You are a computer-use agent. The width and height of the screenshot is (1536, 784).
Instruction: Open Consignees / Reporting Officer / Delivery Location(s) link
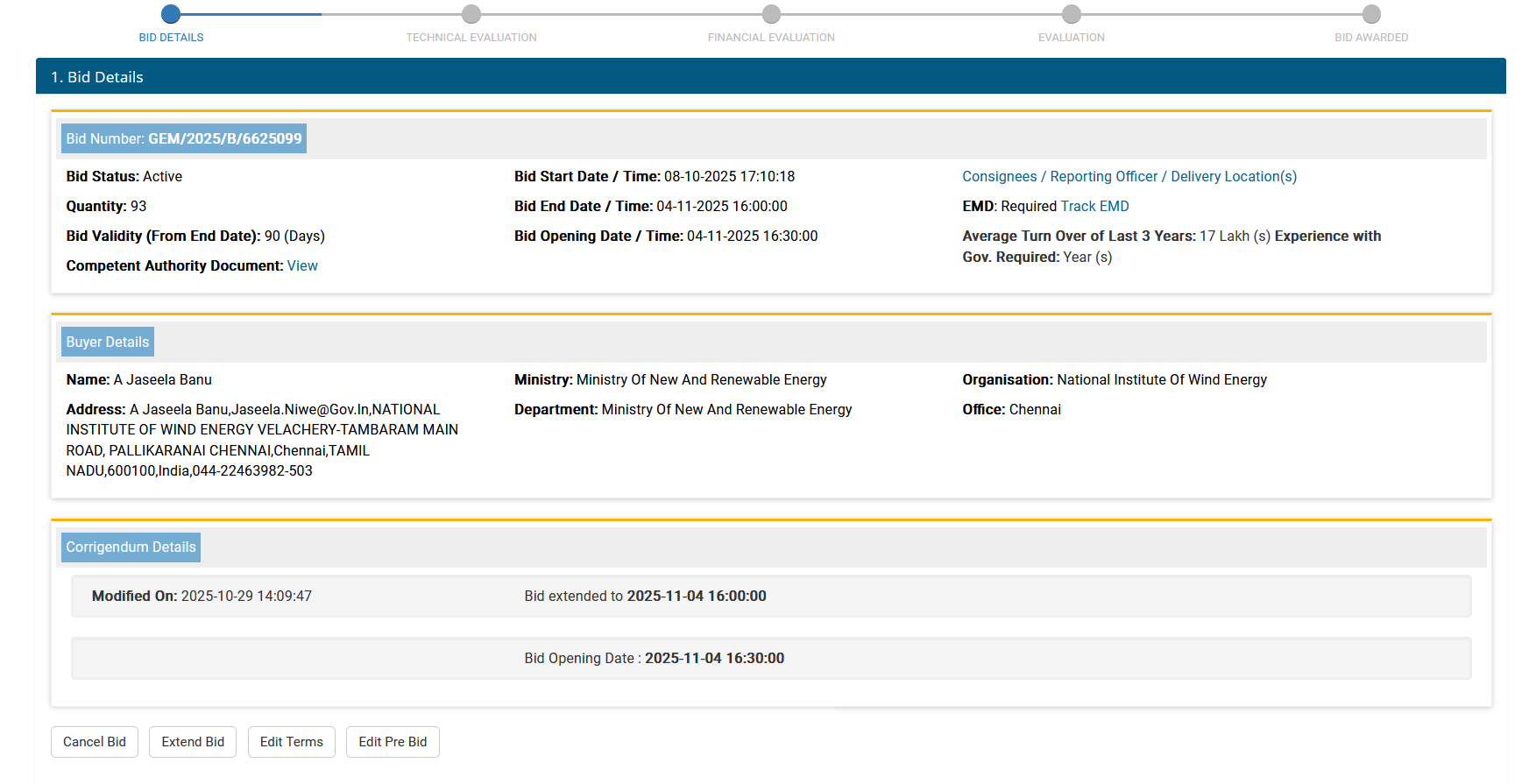pyautogui.click(x=1129, y=177)
